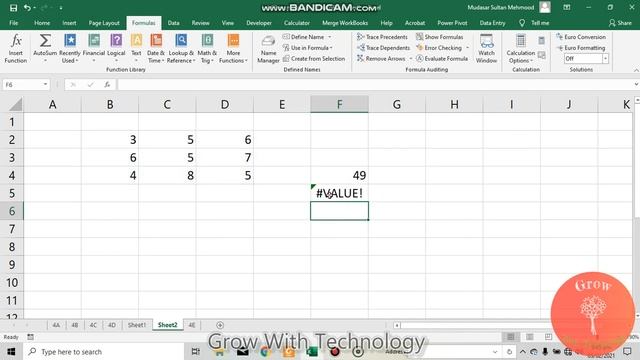
Task: Open Evaluate Formula dialog
Action: point(442,59)
